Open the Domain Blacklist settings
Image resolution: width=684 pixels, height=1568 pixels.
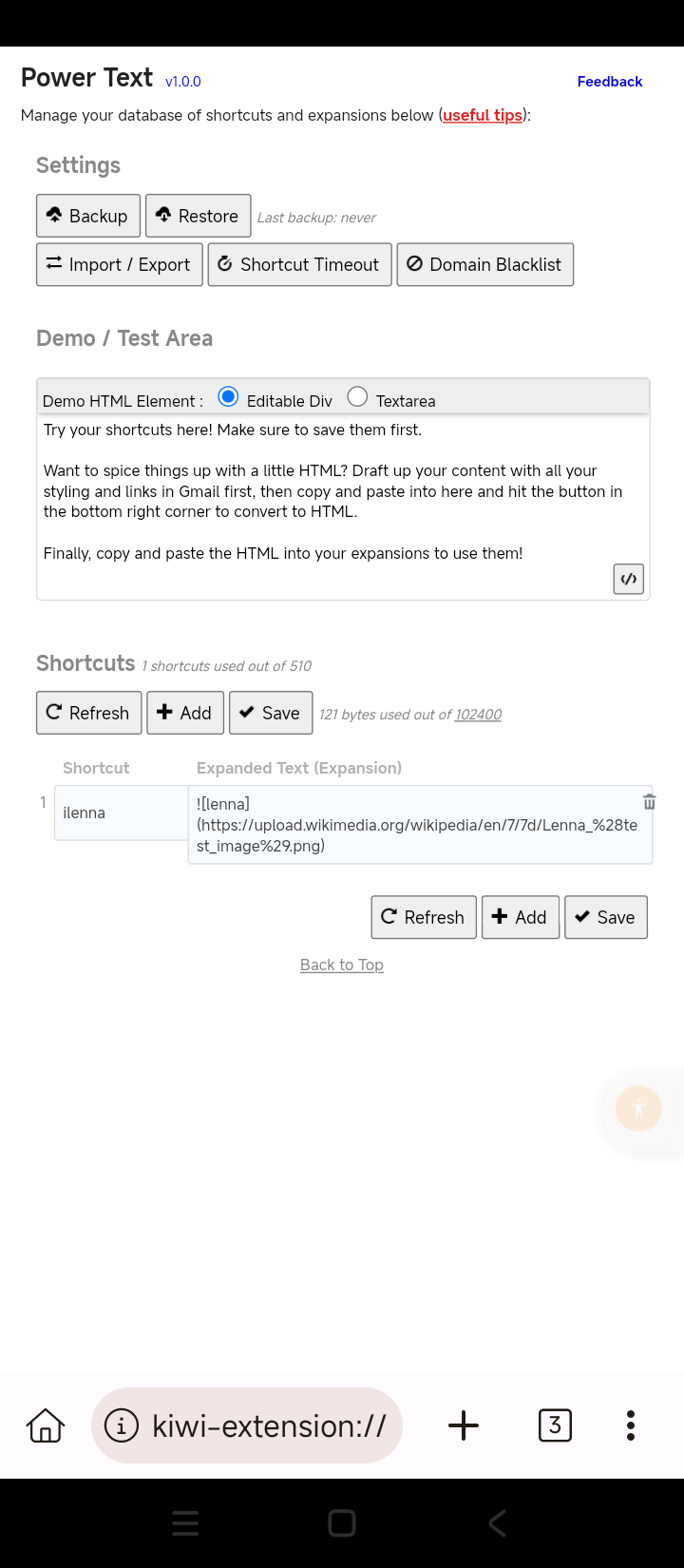[484, 264]
